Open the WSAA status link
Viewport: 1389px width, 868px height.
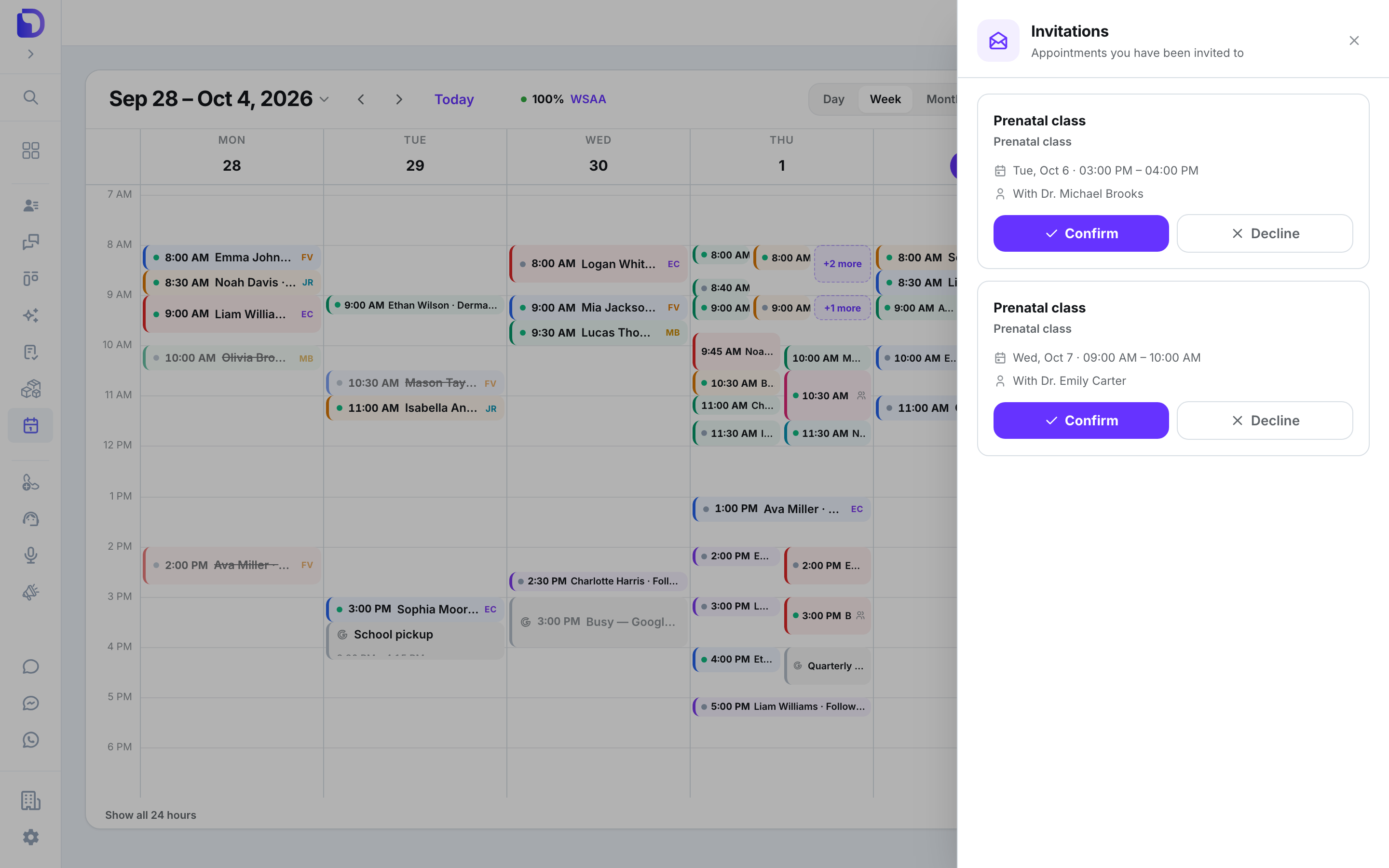click(588, 99)
